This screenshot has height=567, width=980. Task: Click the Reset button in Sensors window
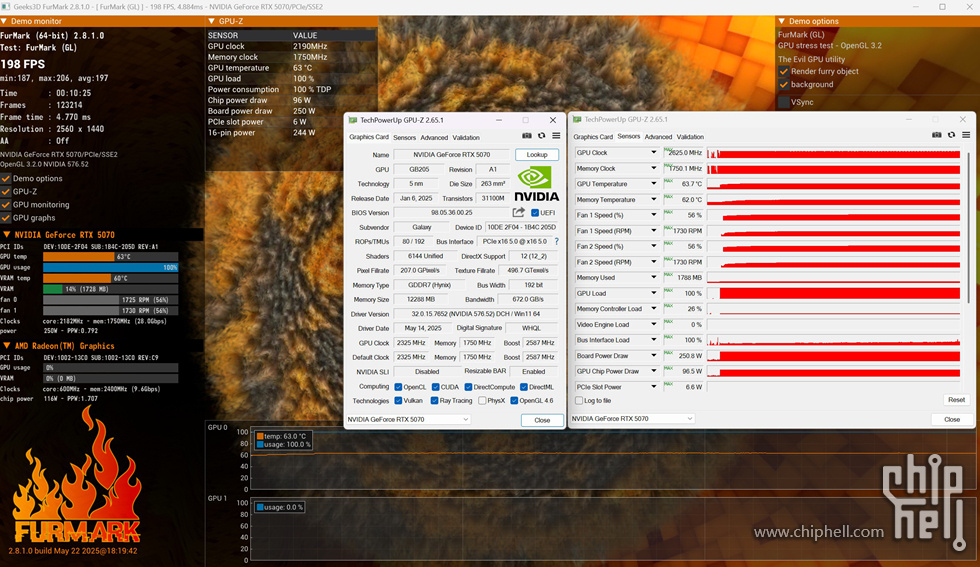(956, 400)
